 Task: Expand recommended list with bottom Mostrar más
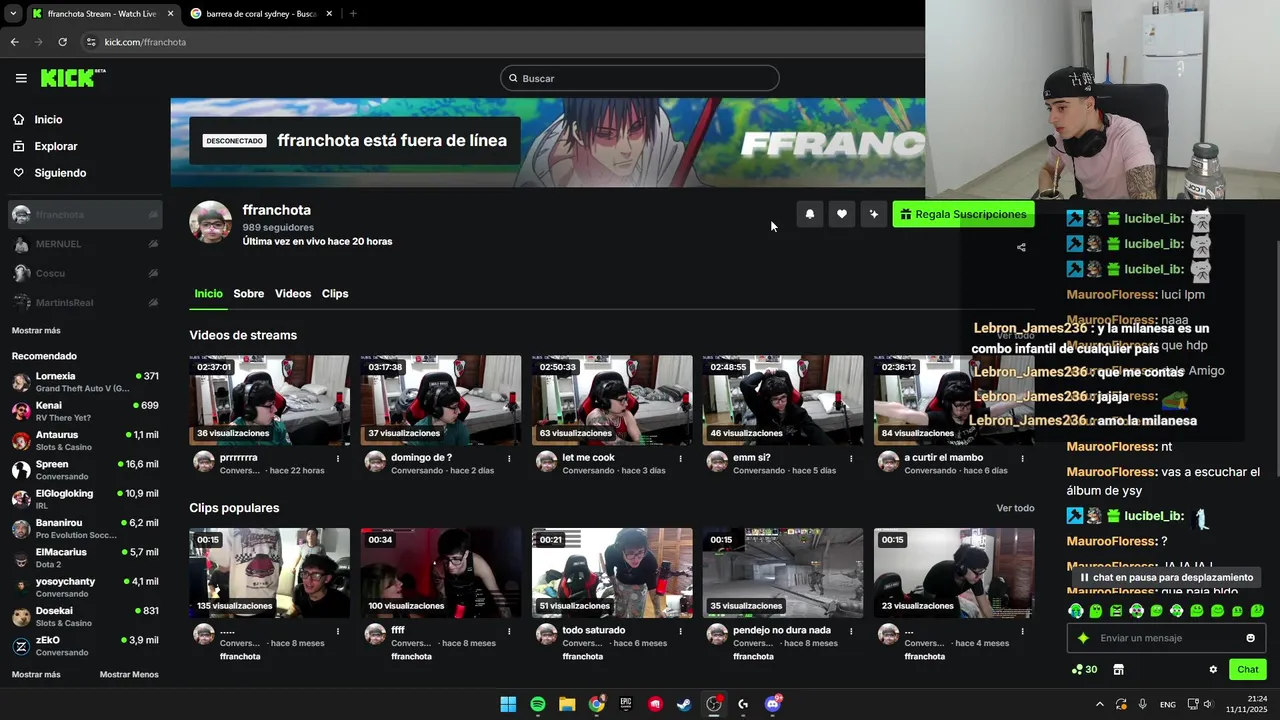[x=36, y=674]
